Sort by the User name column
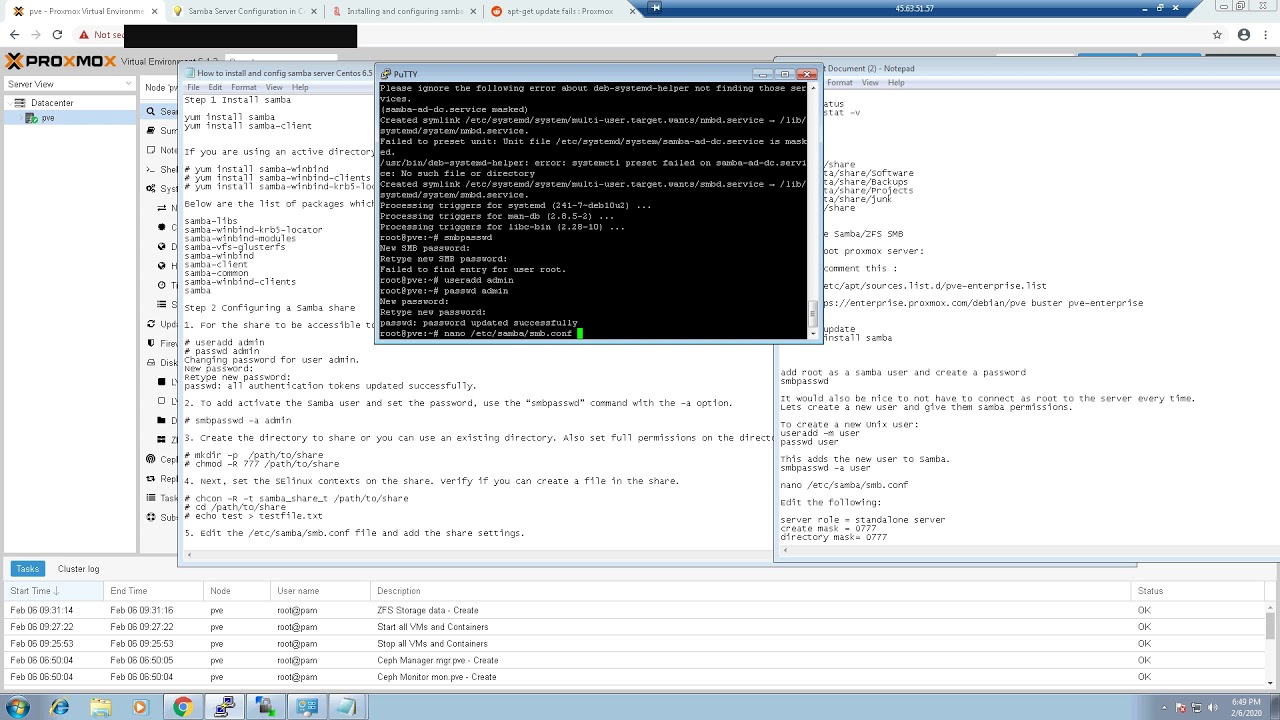This screenshot has height=720, width=1280. (x=320, y=591)
